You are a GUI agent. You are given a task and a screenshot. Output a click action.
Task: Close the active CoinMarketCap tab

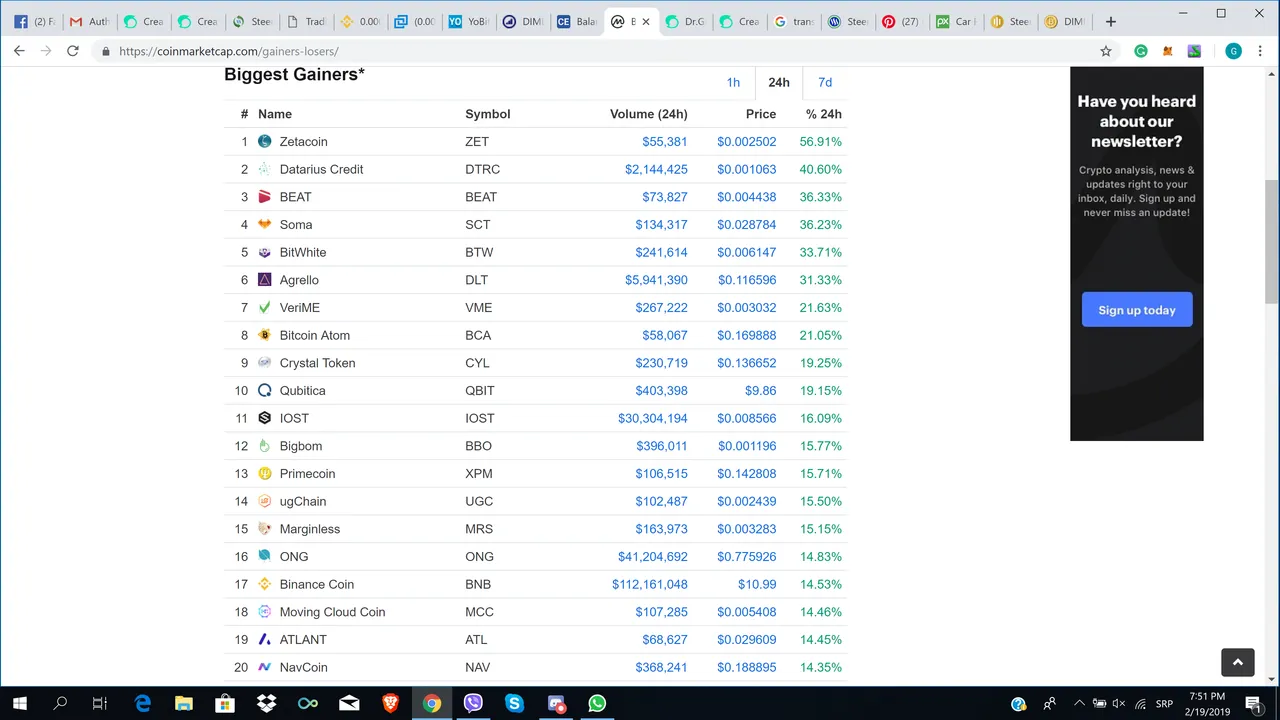click(646, 21)
